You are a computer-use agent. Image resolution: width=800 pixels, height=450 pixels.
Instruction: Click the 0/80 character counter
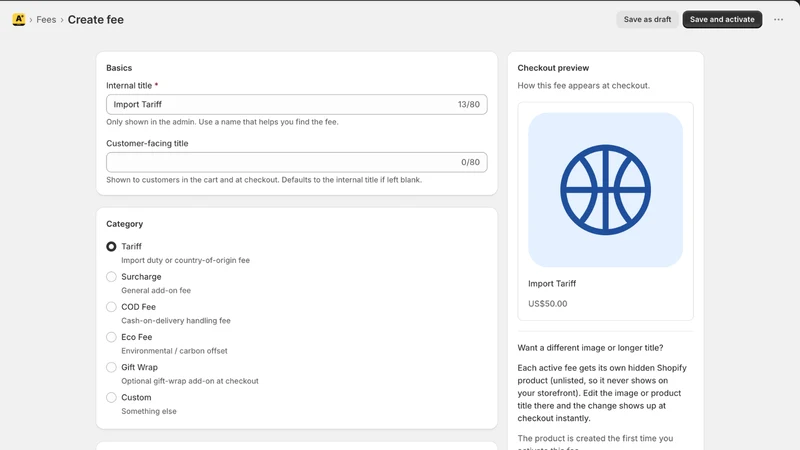pos(470,162)
